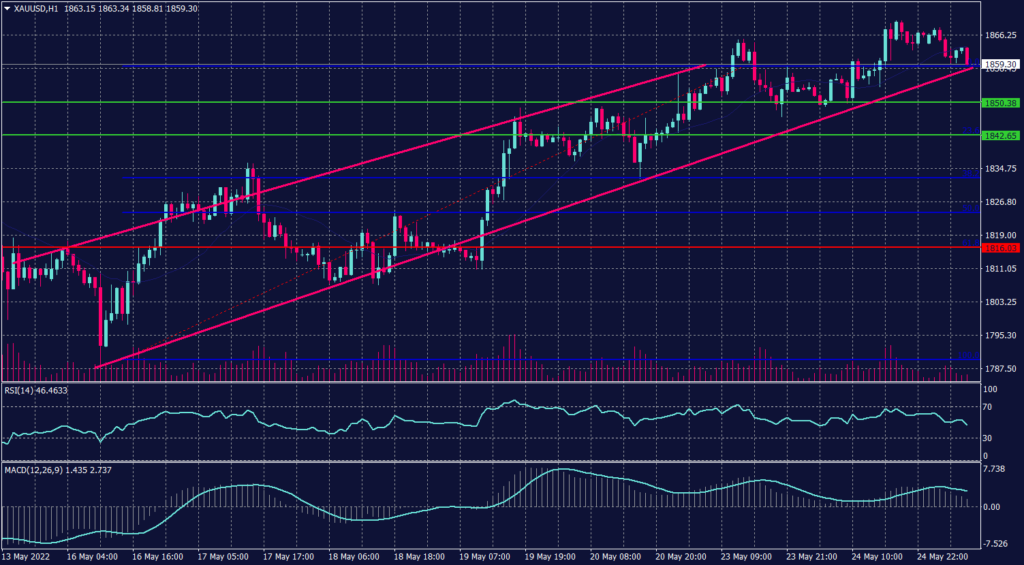The width and height of the screenshot is (1024, 565).
Task: Click the MACD 7.738 scale value
Action: point(994,469)
